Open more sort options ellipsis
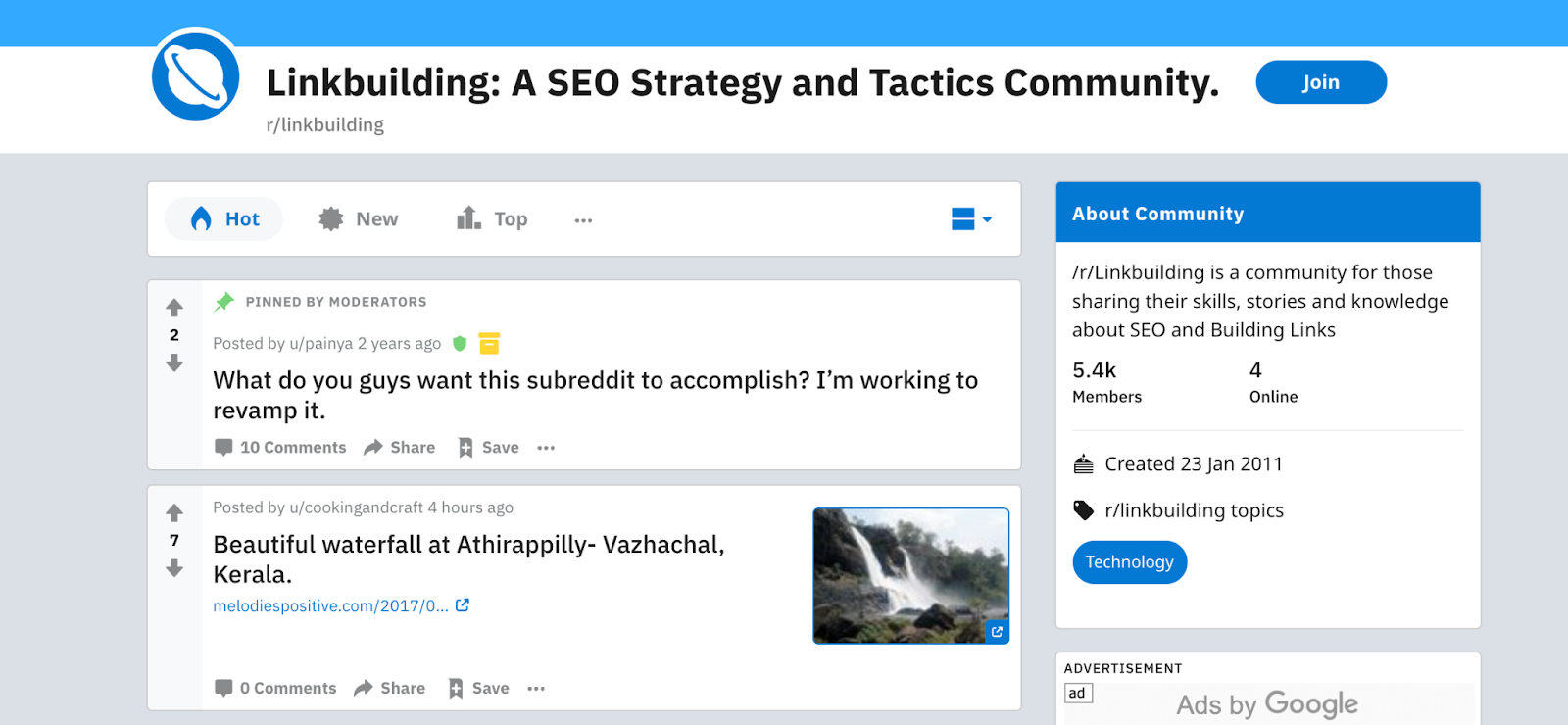Screen dimensions: 1568x725 pos(583,220)
